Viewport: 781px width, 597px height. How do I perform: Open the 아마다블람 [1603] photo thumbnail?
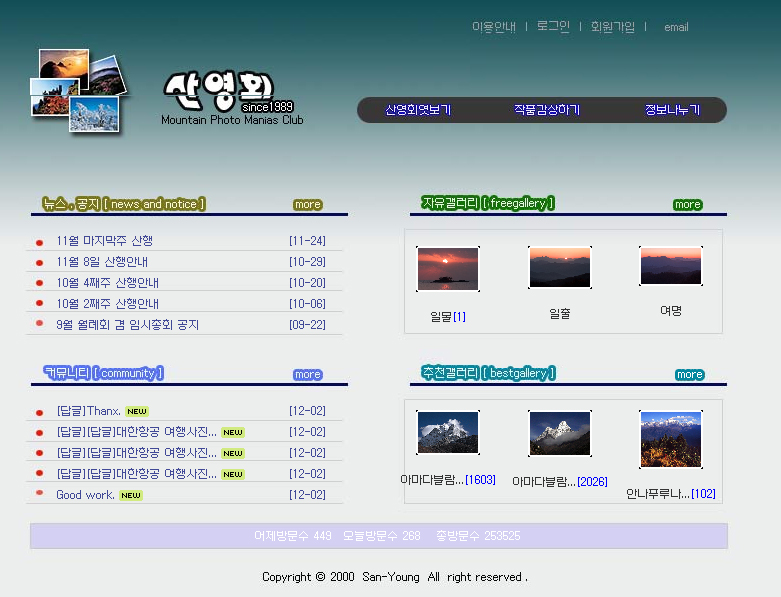[447, 433]
